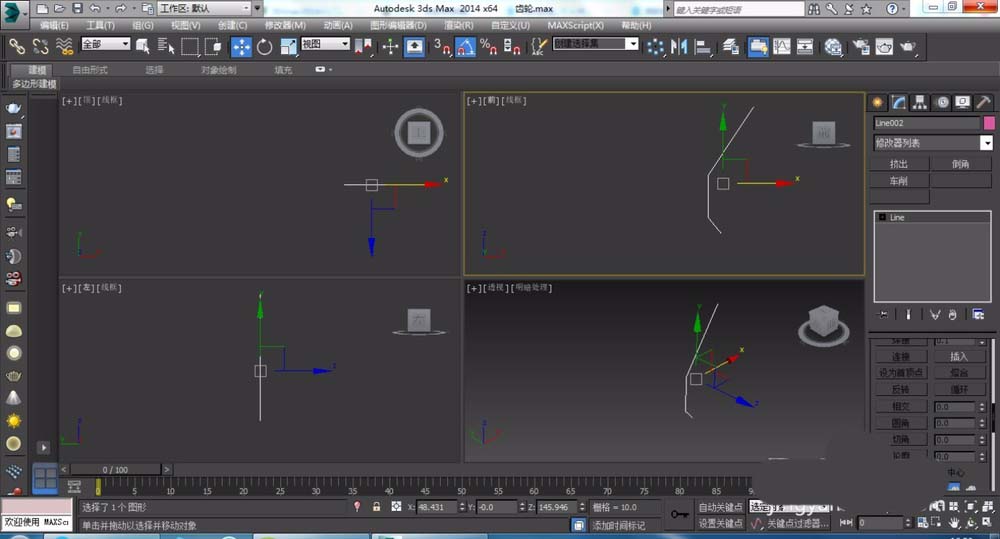Activate the Rotate tool
Viewport: 1000px width, 539px height.
pyautogui.click(x=265, y=46)
